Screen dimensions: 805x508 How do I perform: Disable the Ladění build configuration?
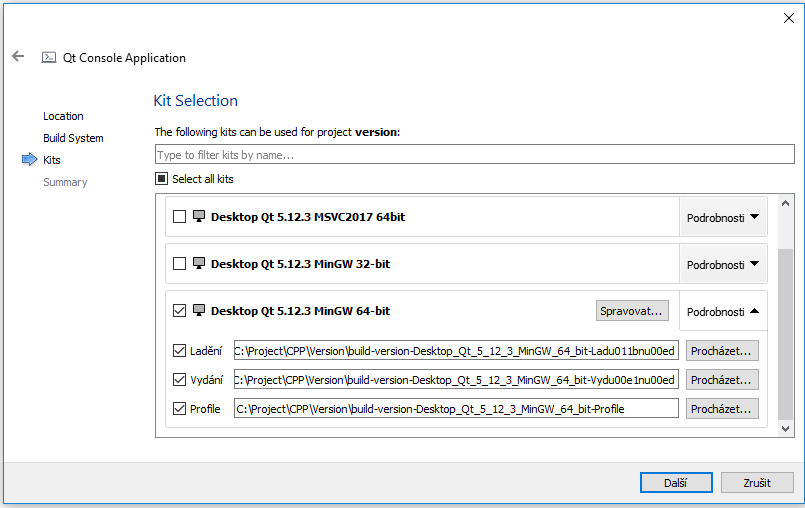pos(180,351)
